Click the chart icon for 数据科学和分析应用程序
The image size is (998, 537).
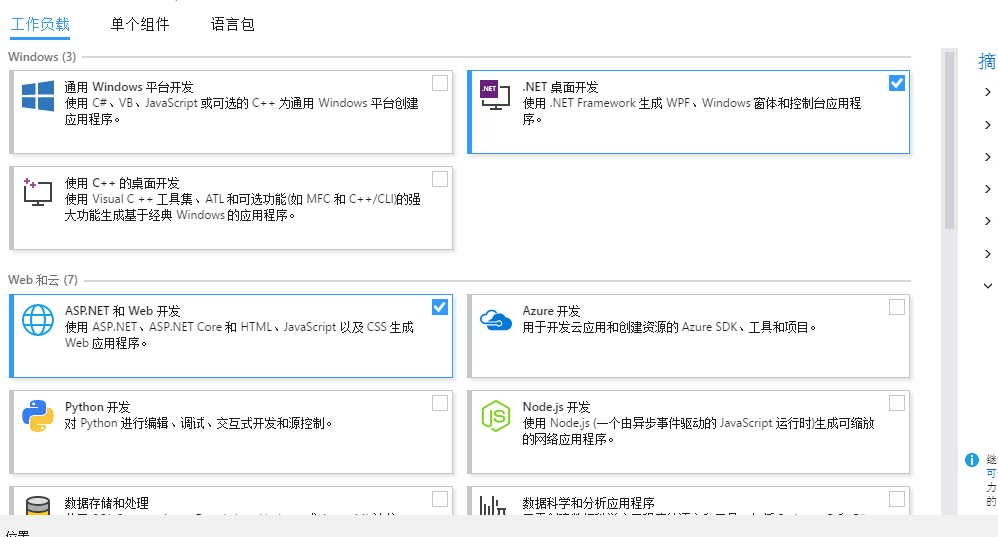pyautogui.click(x=493, y=506)
